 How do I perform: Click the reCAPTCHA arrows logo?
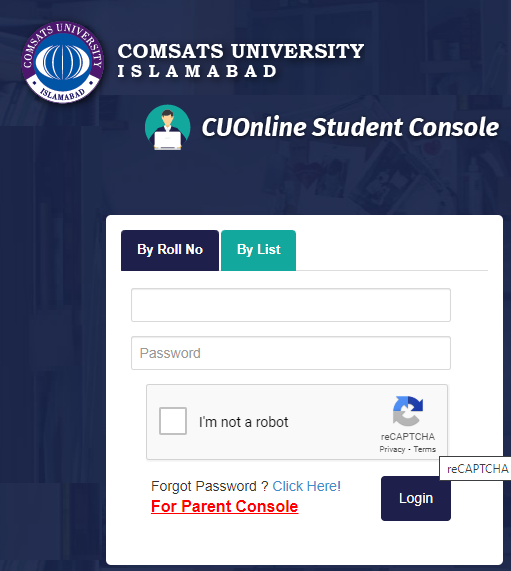408,410
